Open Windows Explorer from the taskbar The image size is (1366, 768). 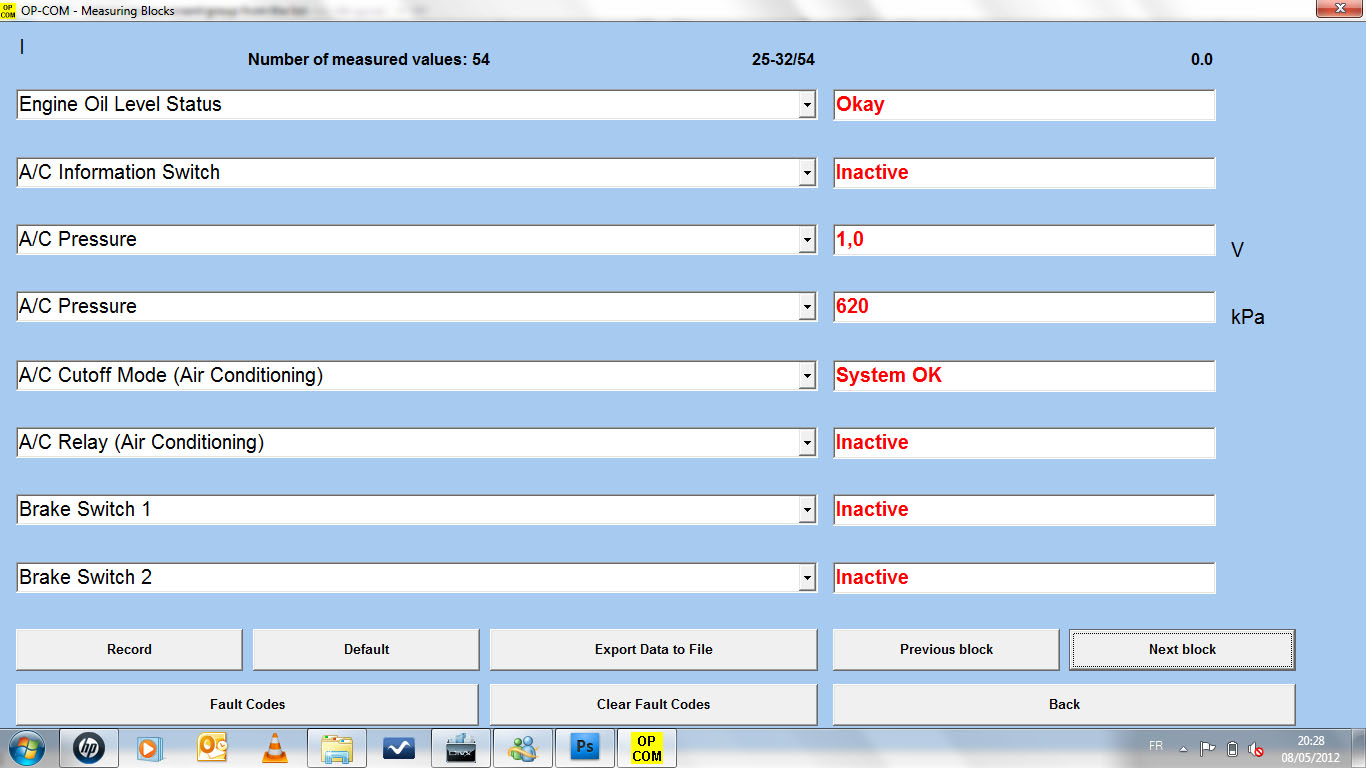[337, 748]
